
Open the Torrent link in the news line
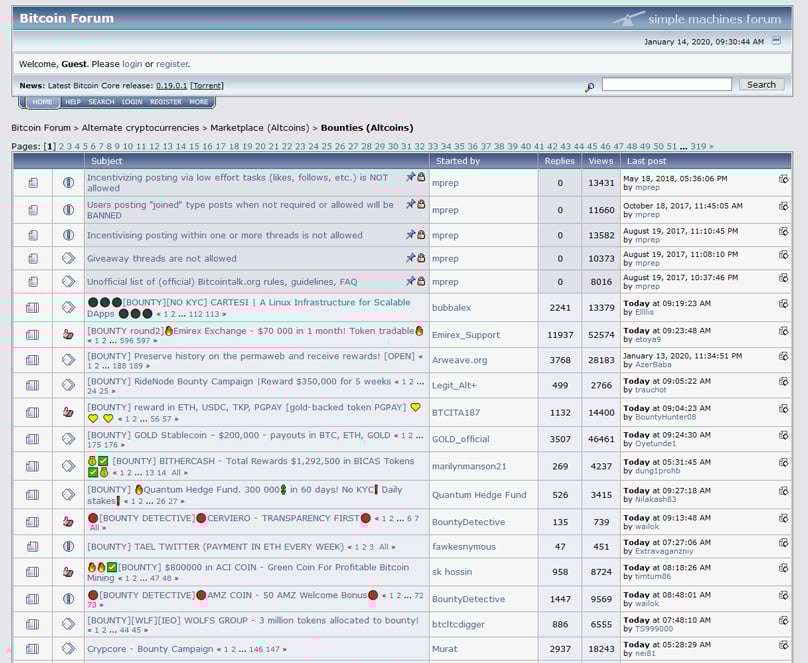click(207, 86)
